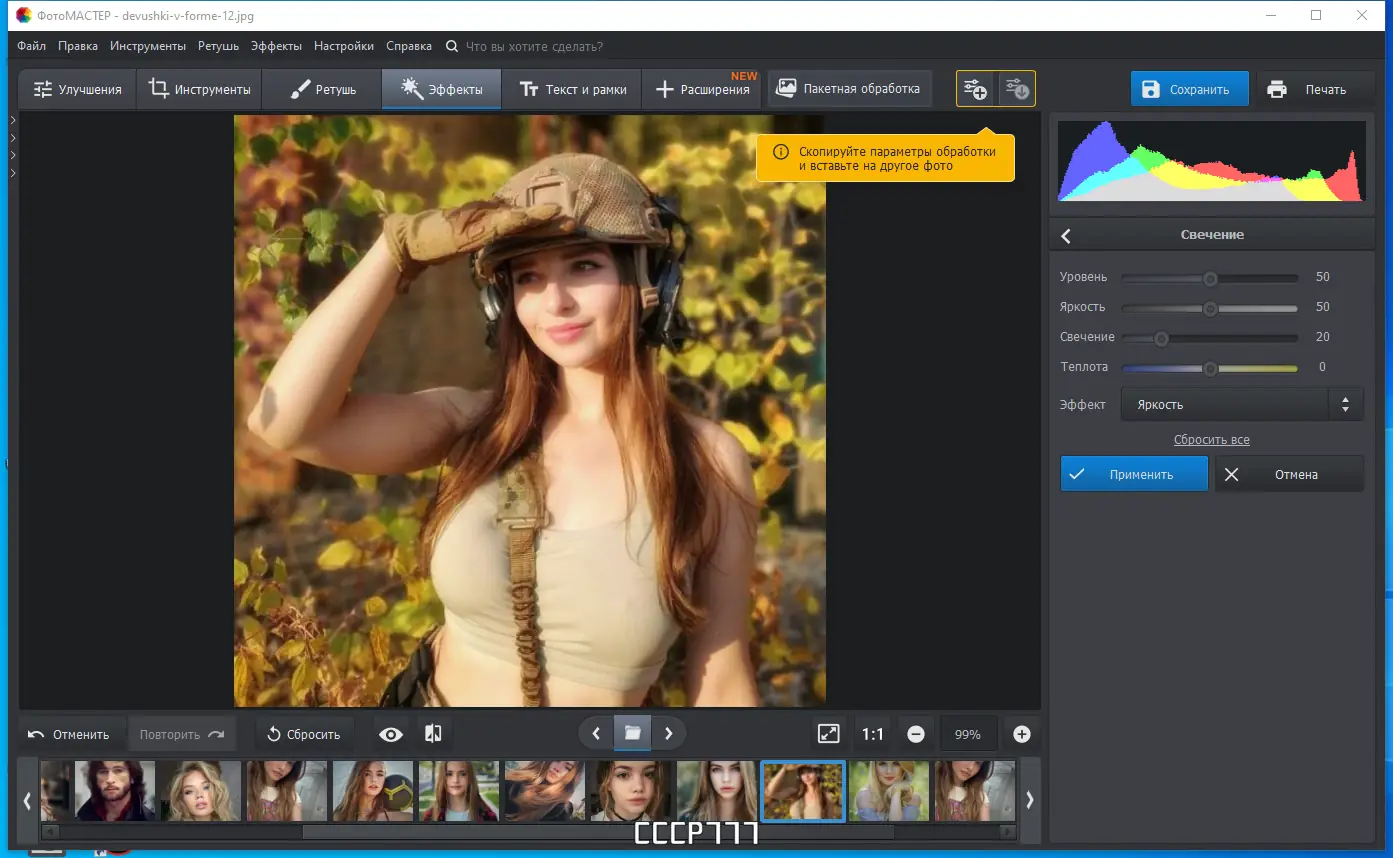
Task: Click the paste saved parameters icon
Action: [x=1016, y=89]
